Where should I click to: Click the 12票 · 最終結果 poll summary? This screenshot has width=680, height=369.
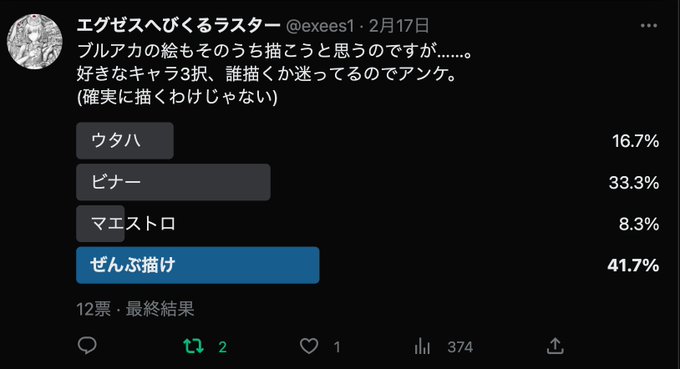click(135, 309)
